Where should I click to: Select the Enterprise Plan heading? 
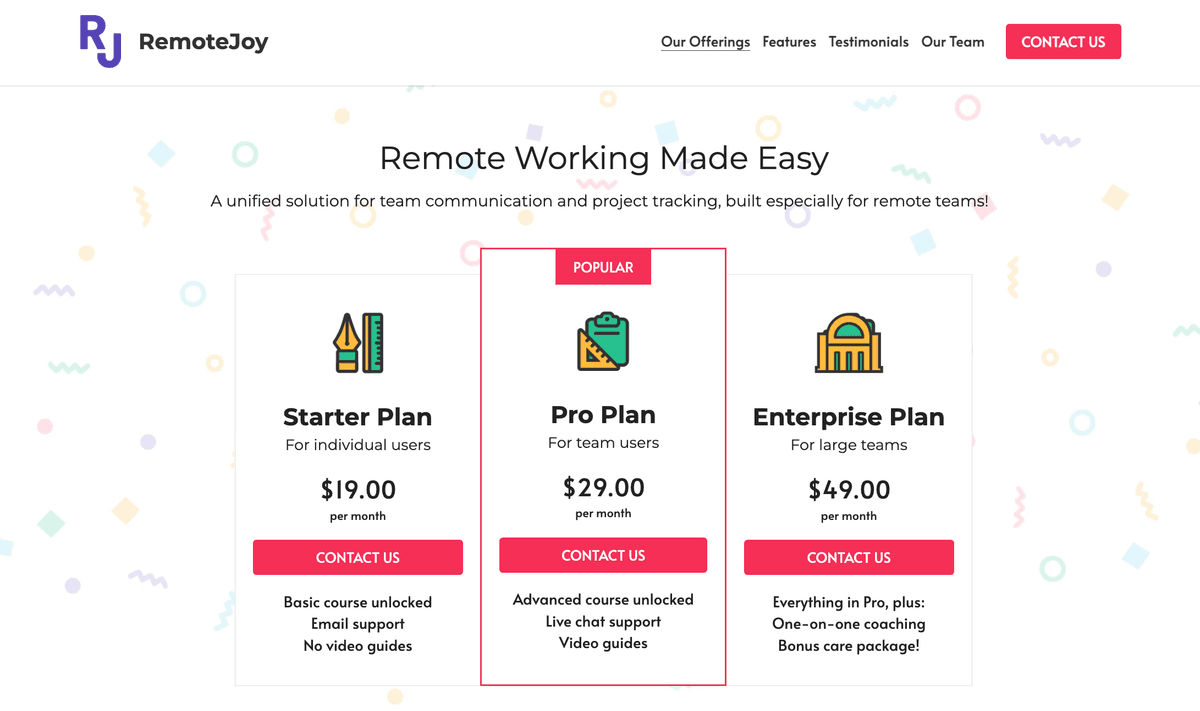tap(849, 417)
